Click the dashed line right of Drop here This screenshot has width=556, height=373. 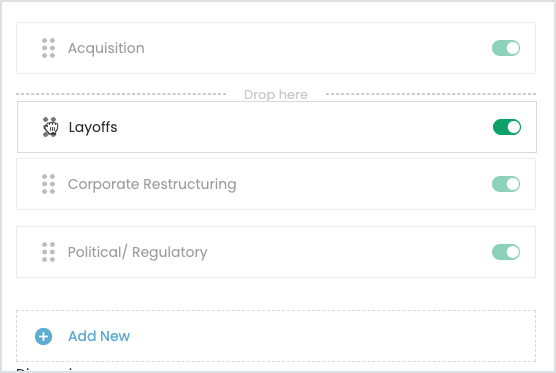click(431, 94)
